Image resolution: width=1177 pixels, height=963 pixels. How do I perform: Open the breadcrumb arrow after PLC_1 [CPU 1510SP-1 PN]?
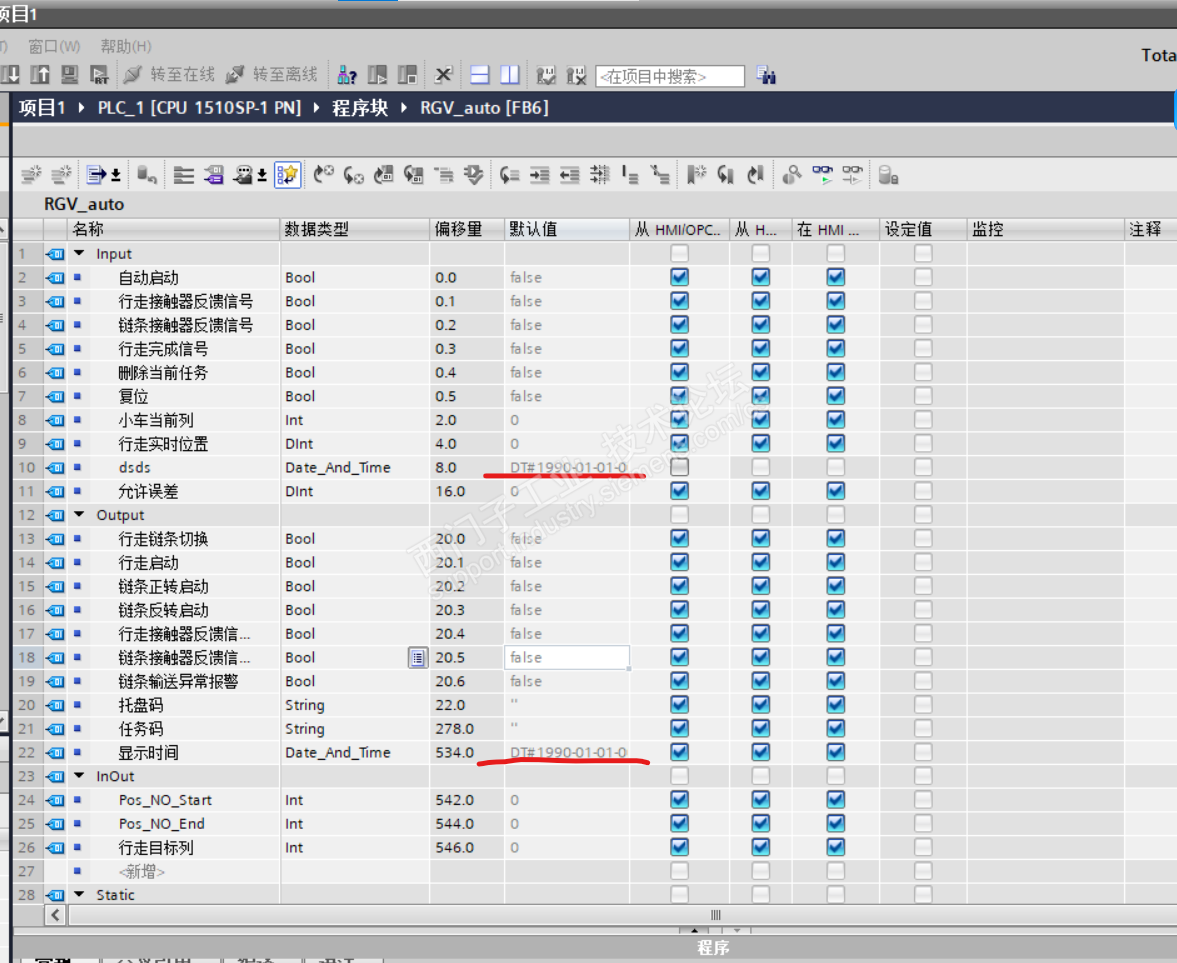pyautogui.click(x=316, y=108)
